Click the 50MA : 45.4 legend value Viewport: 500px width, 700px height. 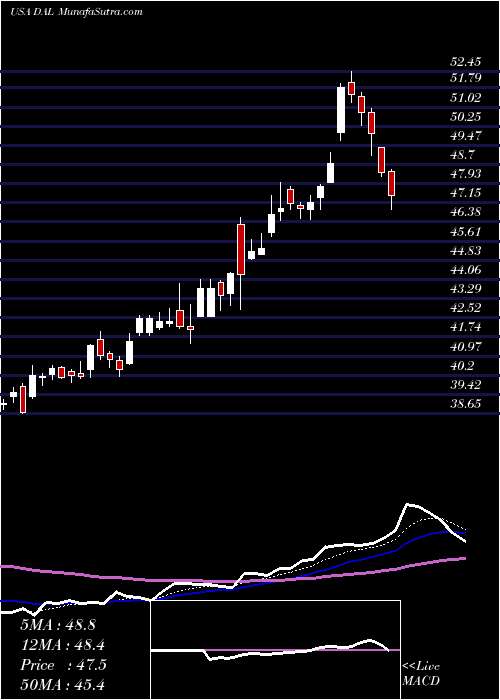[62, 684]
